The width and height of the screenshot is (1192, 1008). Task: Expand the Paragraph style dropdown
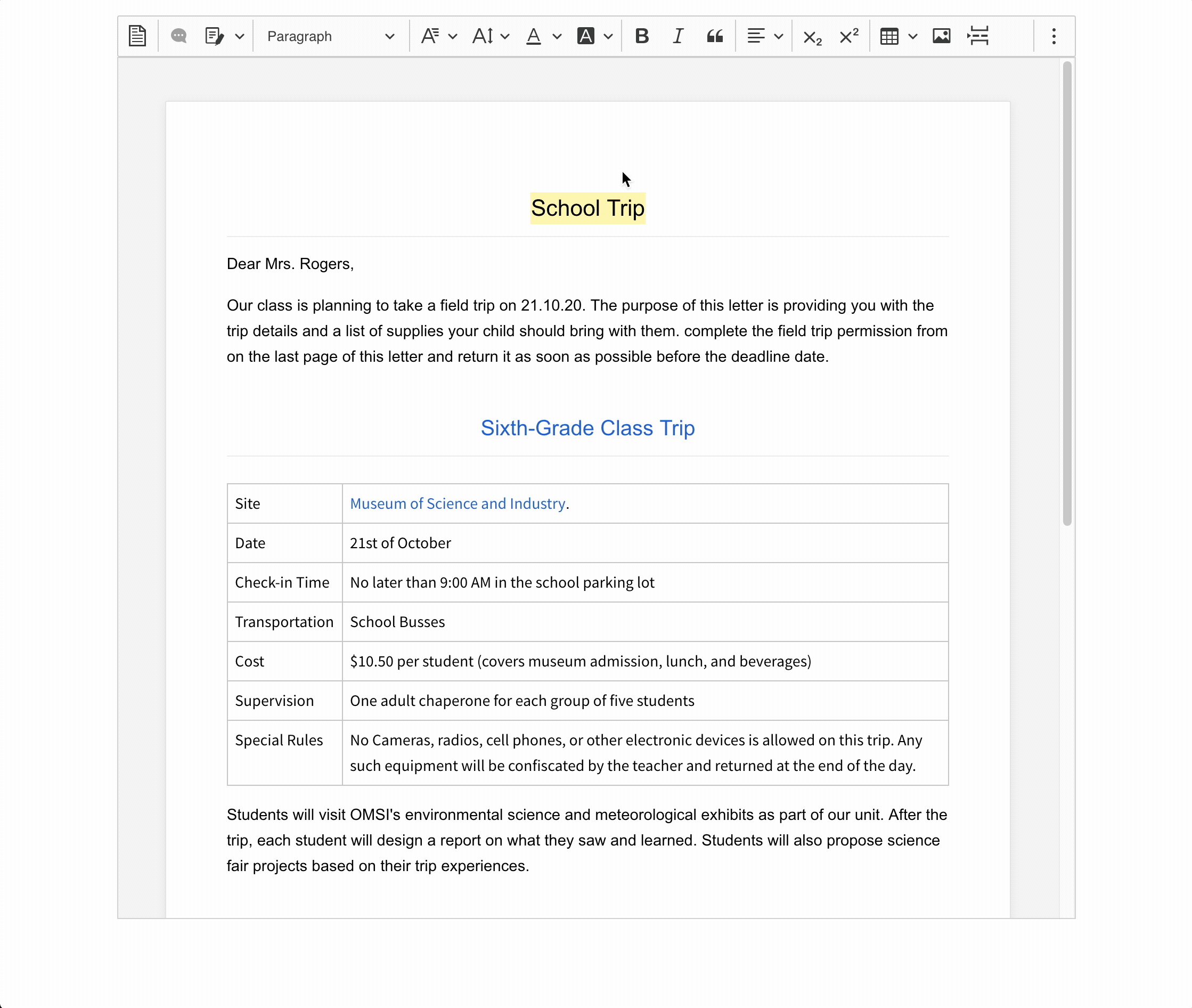click(x=330, y=36)
